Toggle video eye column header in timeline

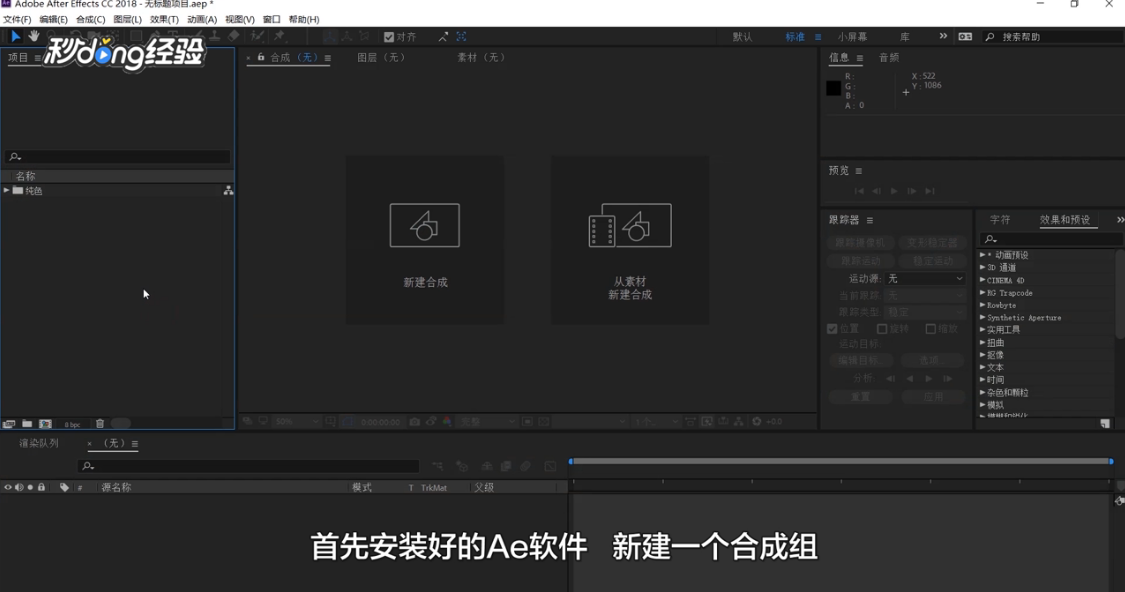[8, 487]
